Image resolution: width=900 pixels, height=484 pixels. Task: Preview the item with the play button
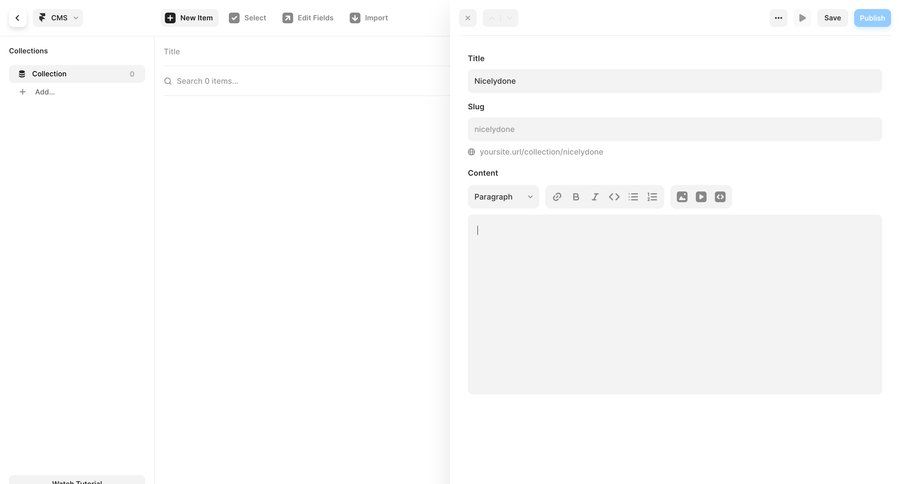pyautogui.click(x=802, y=18)
